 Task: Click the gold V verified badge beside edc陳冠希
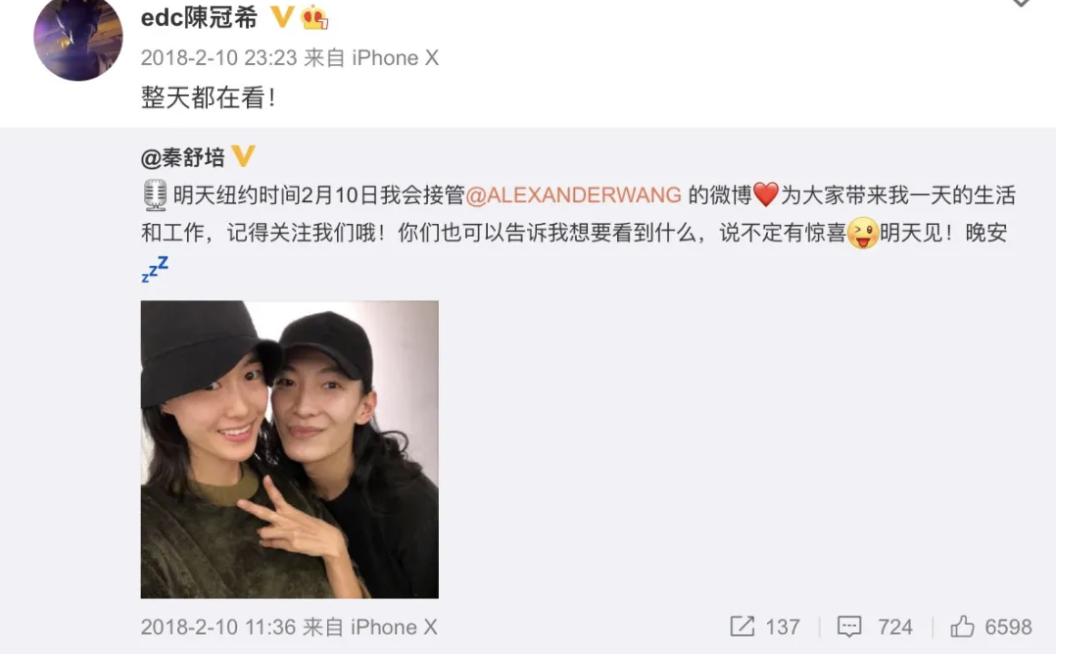pyautogui.click(x=282, y=16)
